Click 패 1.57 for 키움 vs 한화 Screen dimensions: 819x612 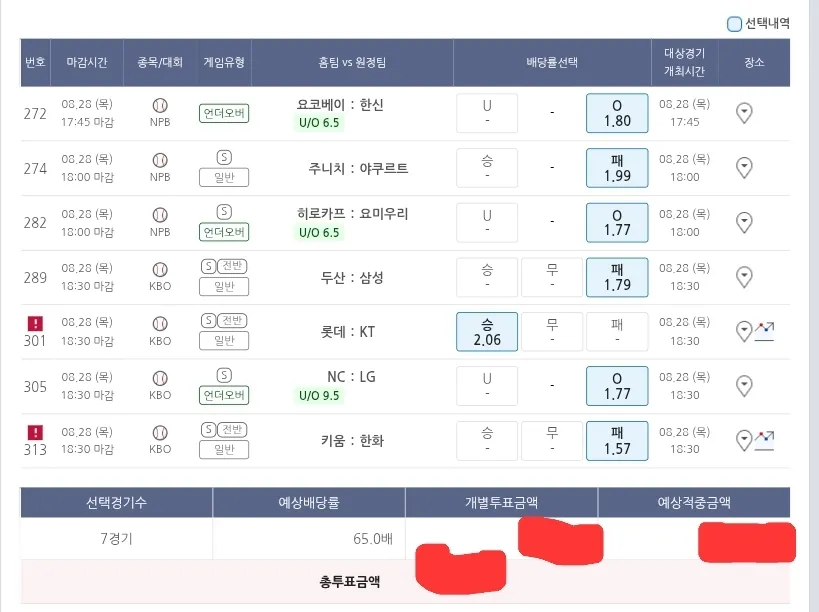617,441
